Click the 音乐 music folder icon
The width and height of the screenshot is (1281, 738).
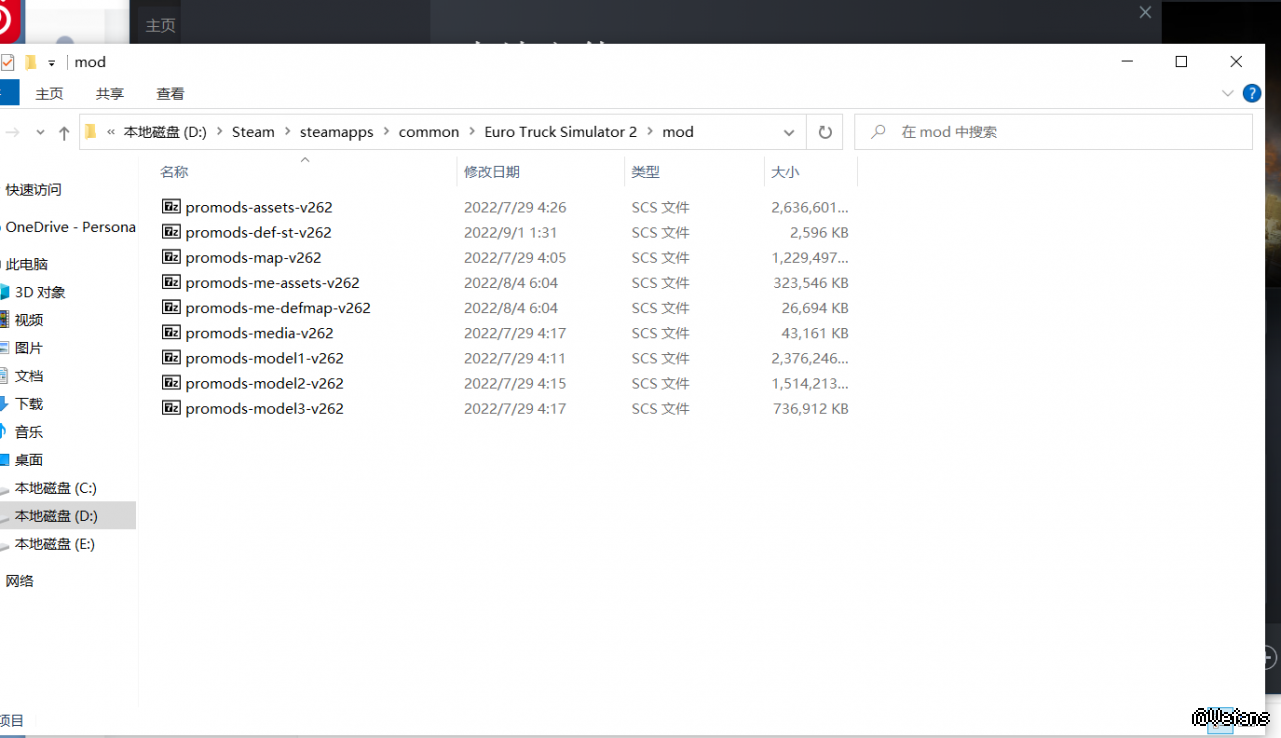tap(4, 432)
